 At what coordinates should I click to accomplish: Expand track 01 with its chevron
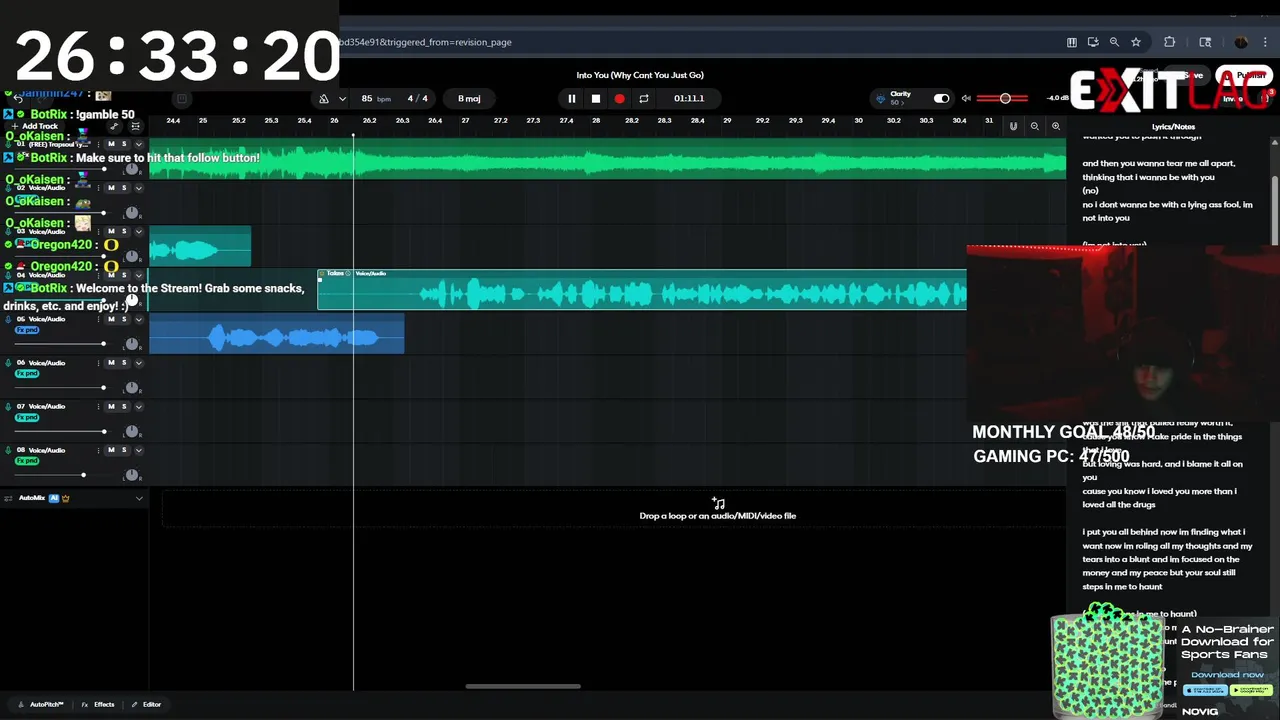pos(139,145)
